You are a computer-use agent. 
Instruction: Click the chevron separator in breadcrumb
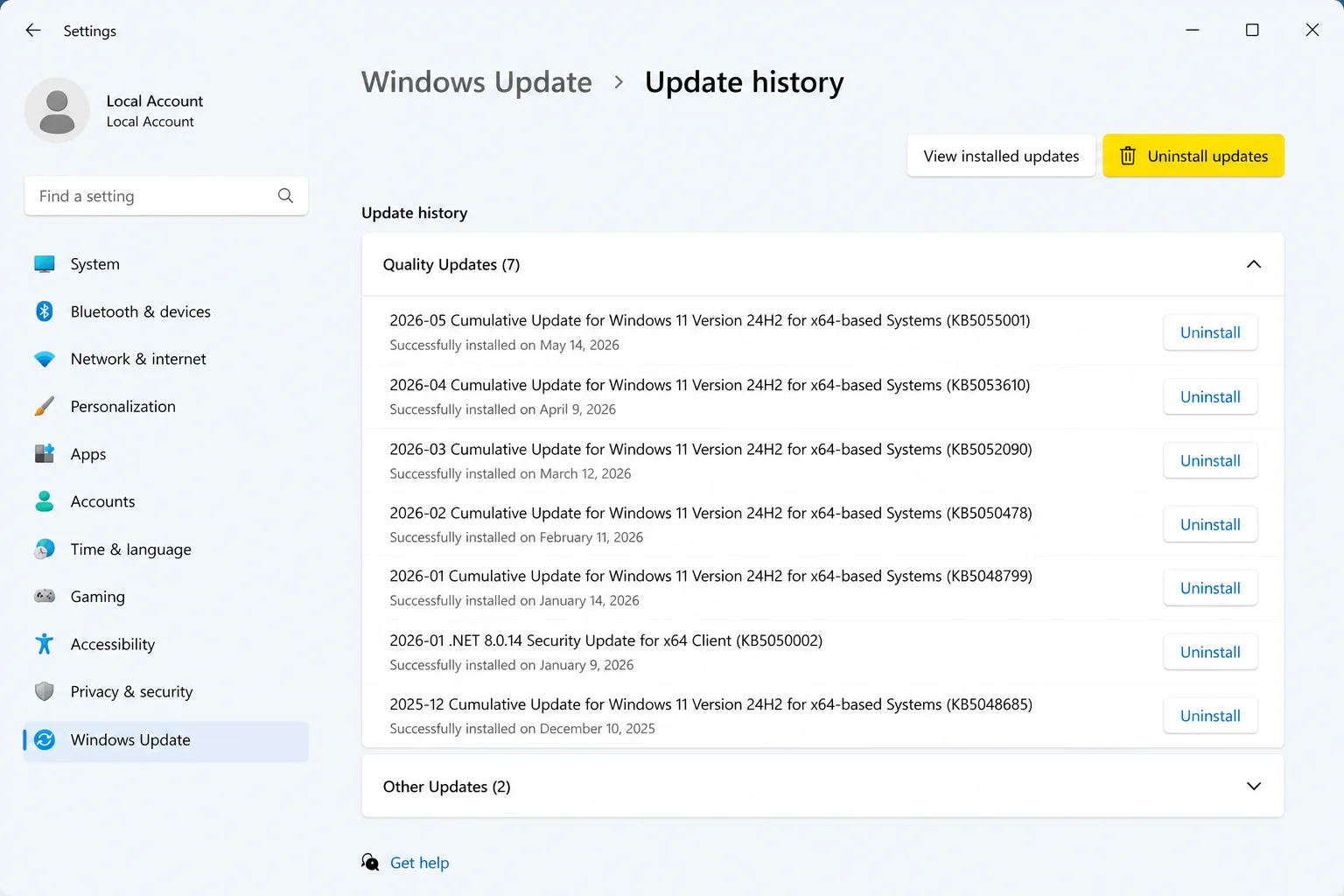pos(619,82)
